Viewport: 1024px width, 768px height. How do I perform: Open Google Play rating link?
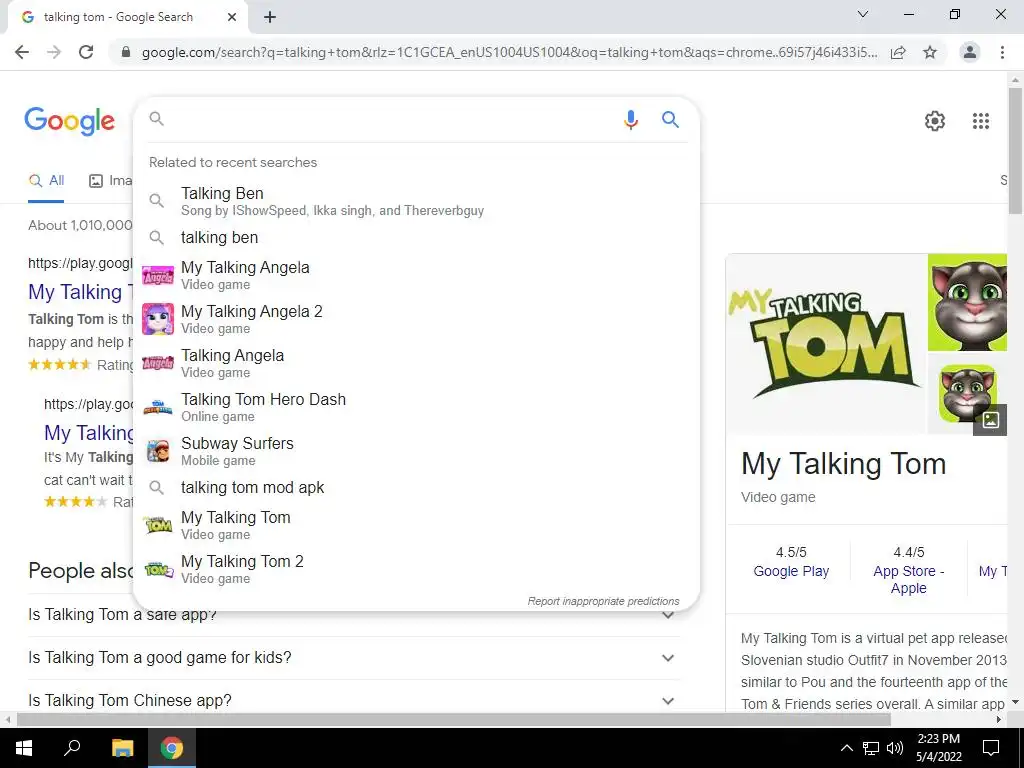[x=791, y=571]
